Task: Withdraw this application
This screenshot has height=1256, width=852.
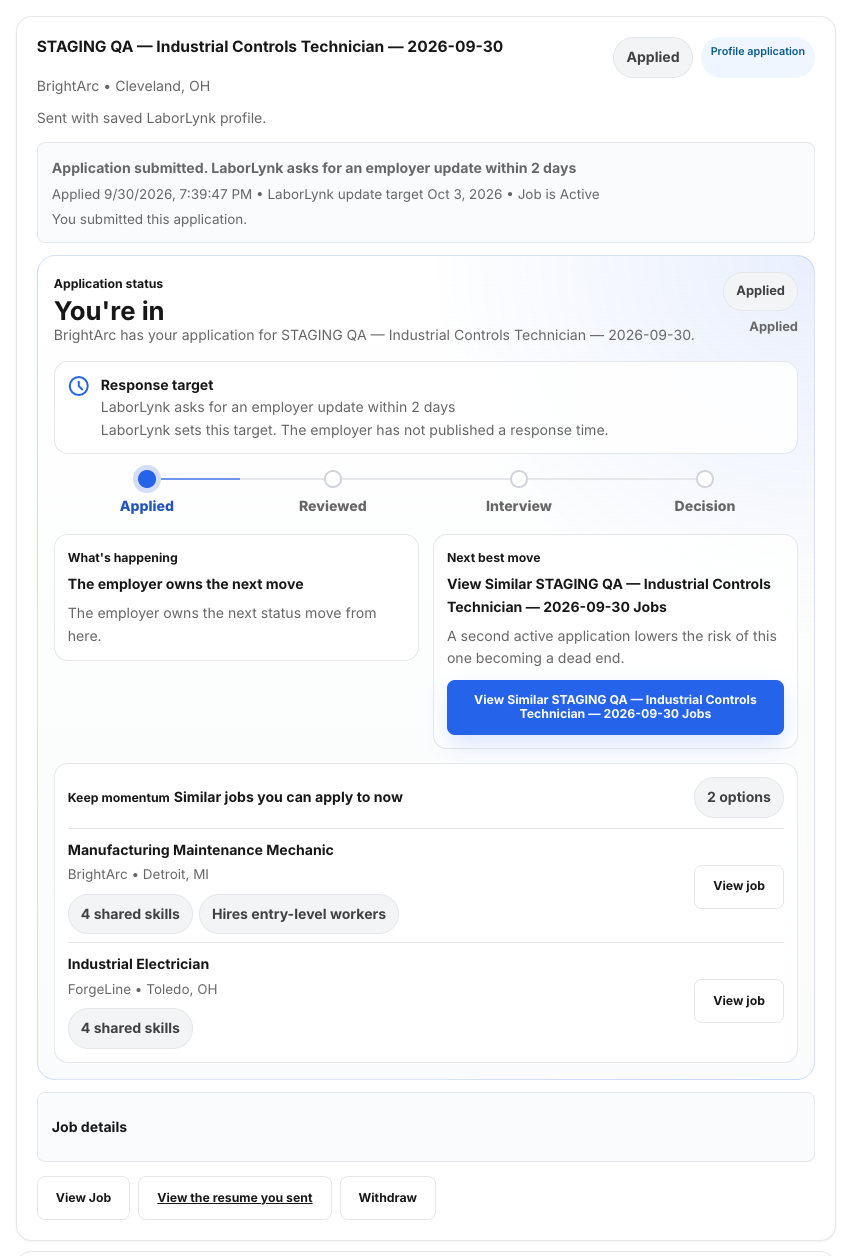Action: tap(388, 1198)
